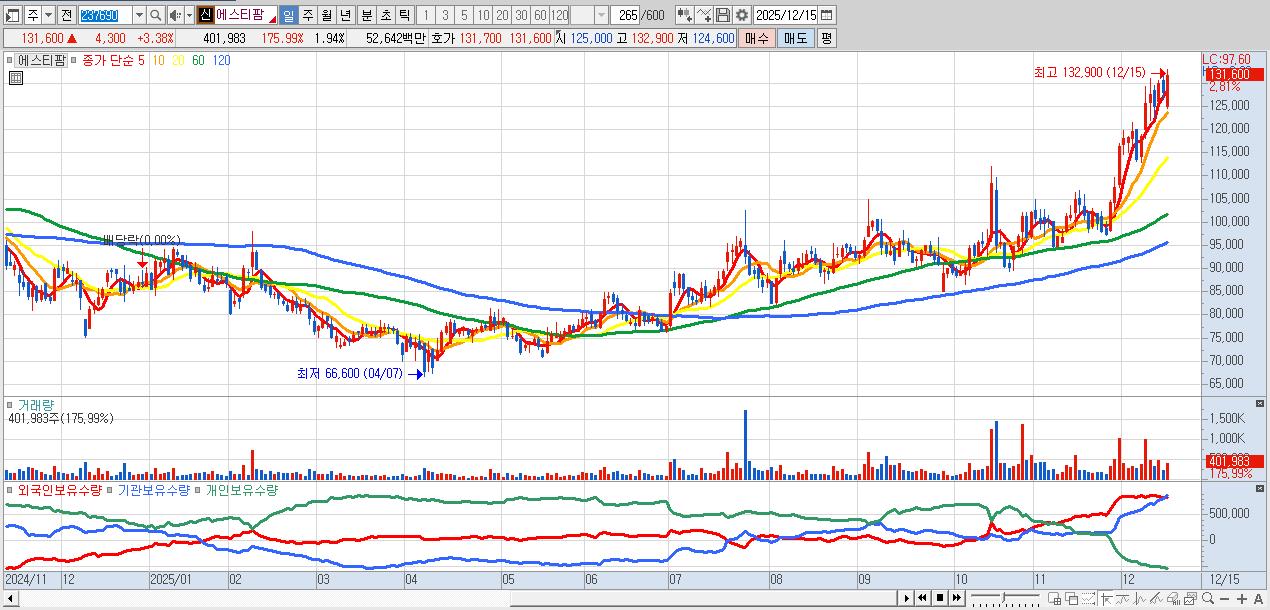Viewport: 1270px width, 610px height.
Task: Click the date input field 2025/12/15
Action: point(785,15)
